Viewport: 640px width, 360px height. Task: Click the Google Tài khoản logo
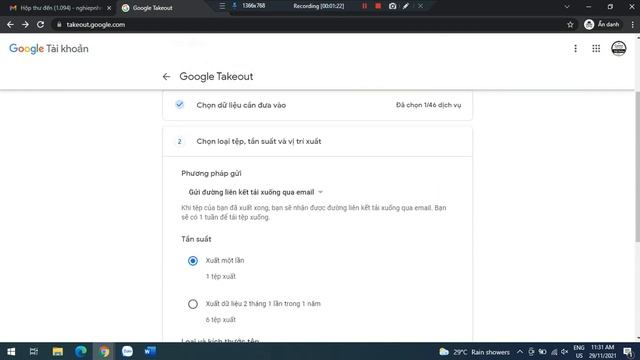click(x=49, y=49)
